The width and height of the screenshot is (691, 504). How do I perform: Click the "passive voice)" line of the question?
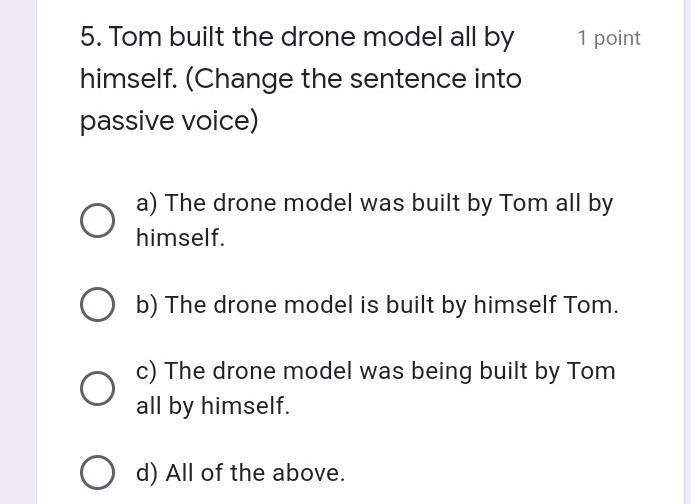(169, 121)
